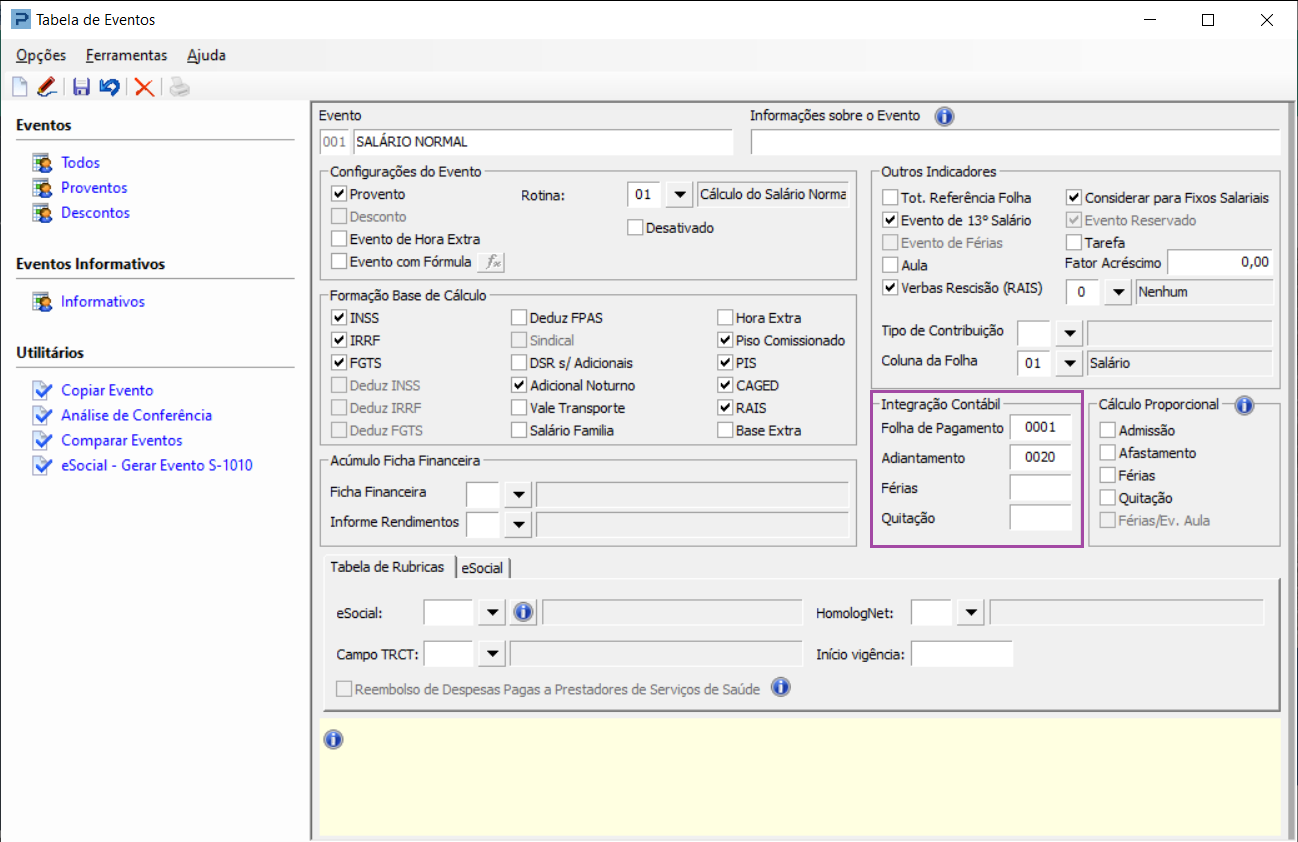Click the Início vigência field
Screen dimensions: 1298x842
962,654
